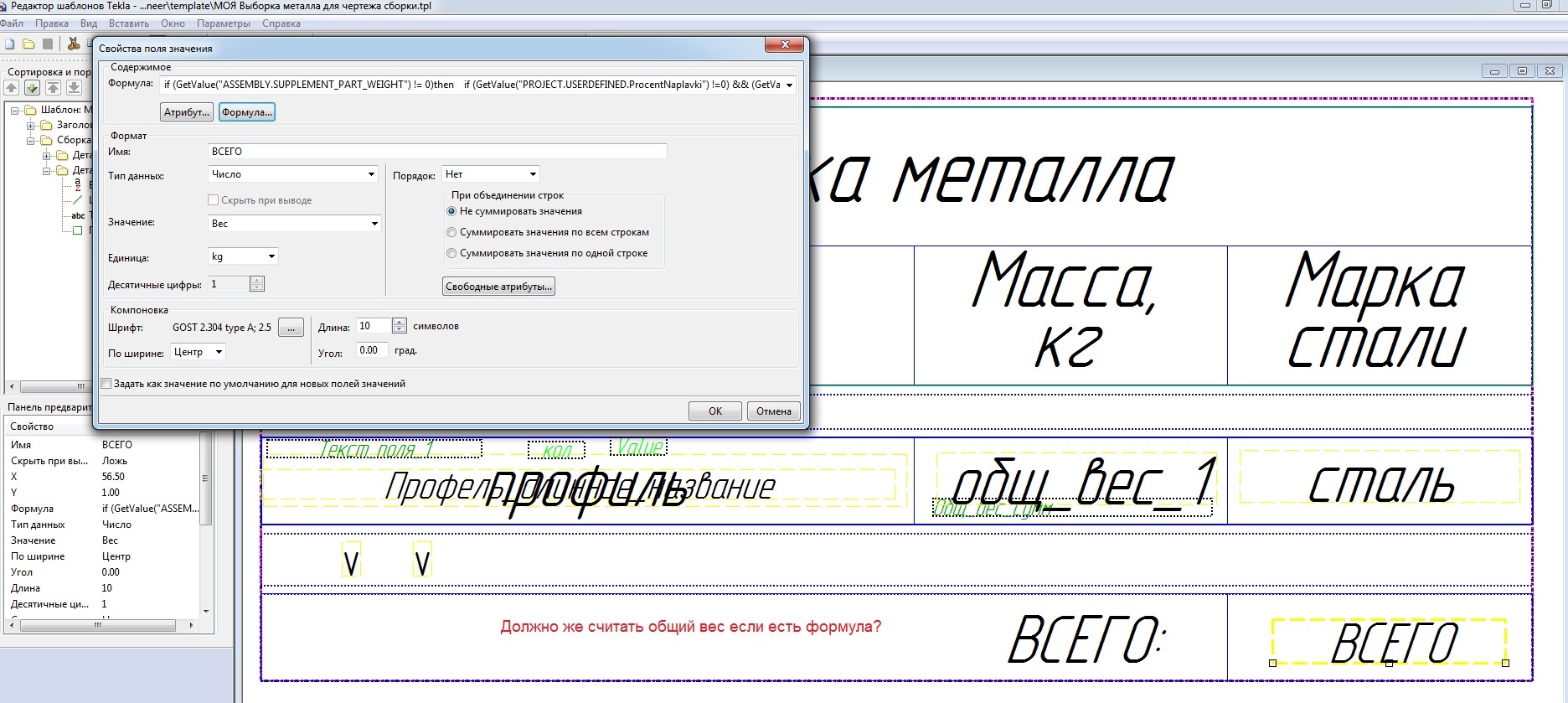Open the 'Файл' menu
Image resolution: width=1568 pixels, height=703 pixels.
tap(12, 23)
